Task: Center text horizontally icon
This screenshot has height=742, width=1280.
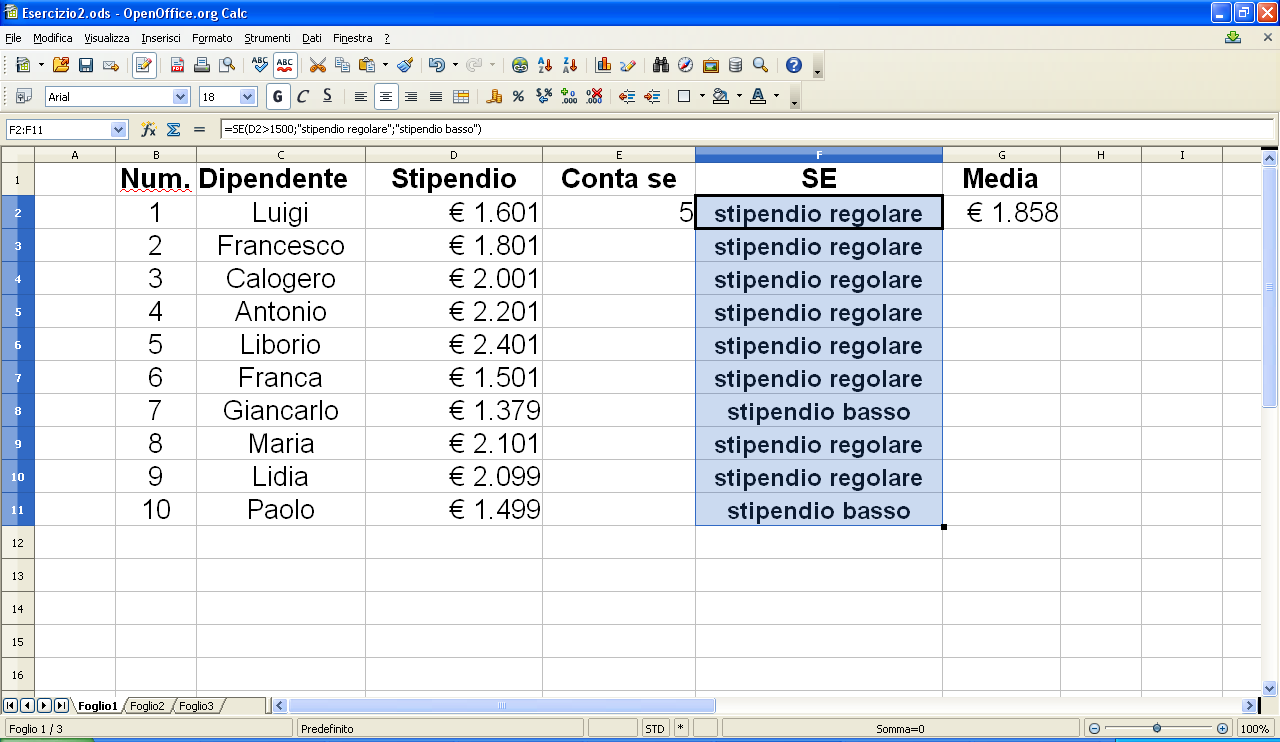Action: [x=386, y=96]
